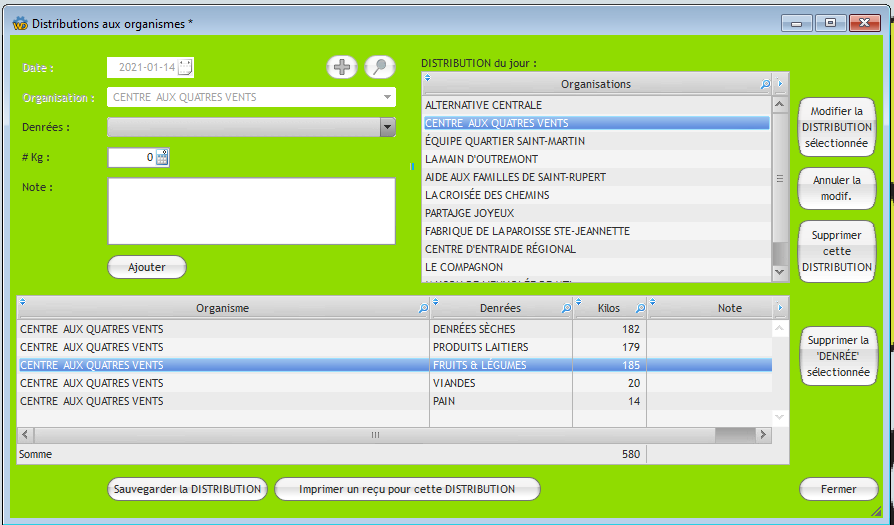
Task: Click the magnifying glass search button near date
Action: coord(381,67)
